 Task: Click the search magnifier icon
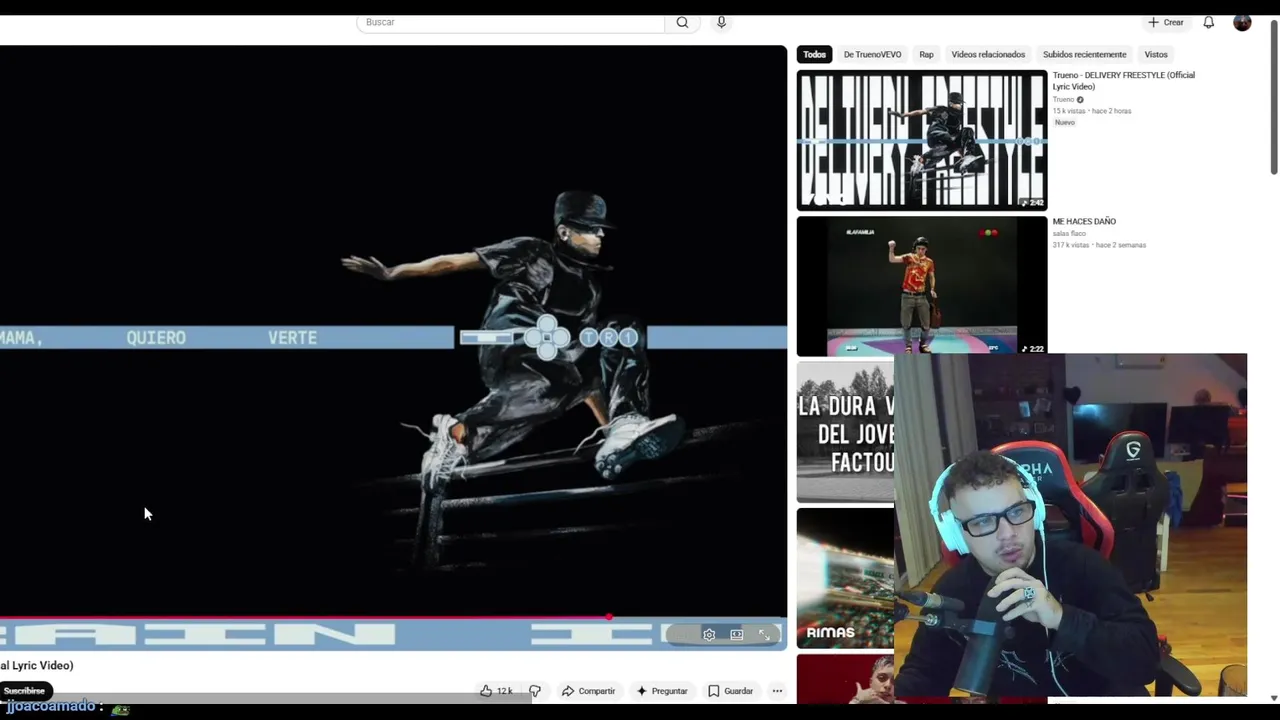[x=682, y=22]
